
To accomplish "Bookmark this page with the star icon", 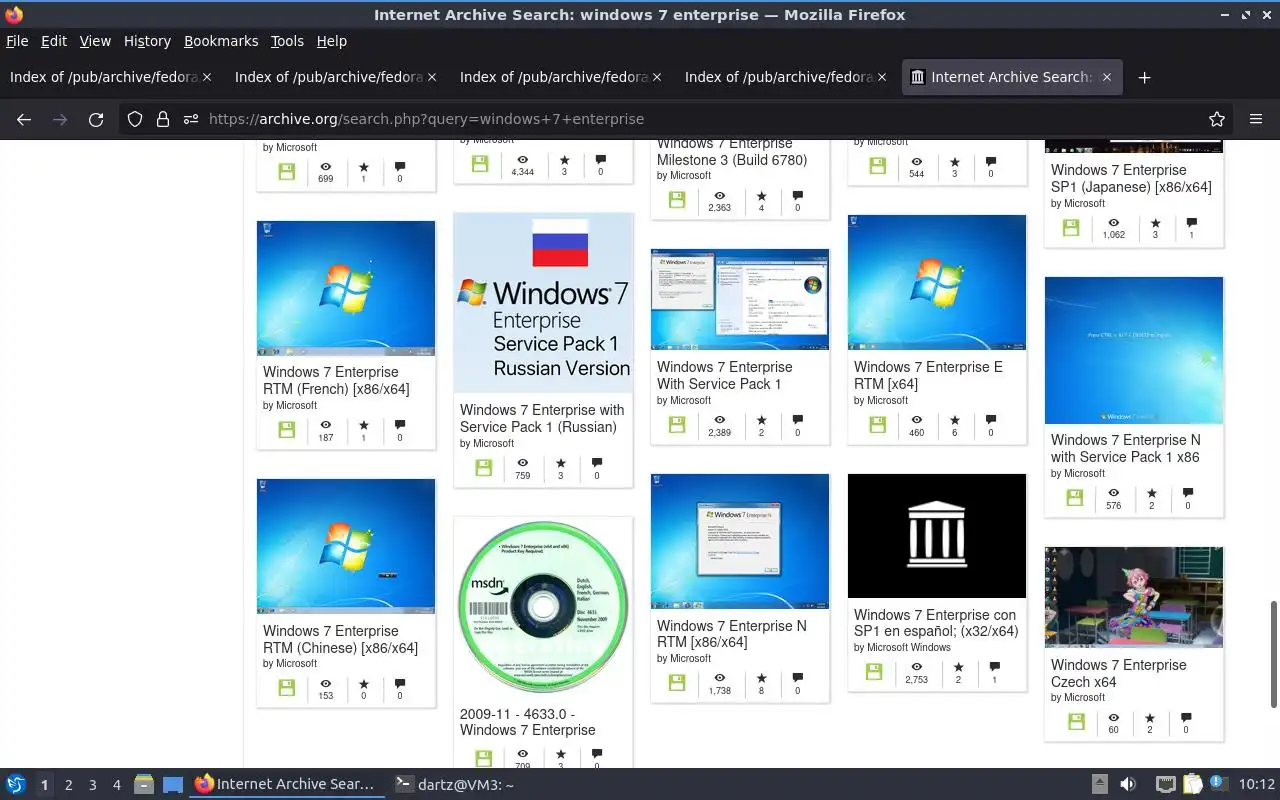I will click(x=1217, y=119).
